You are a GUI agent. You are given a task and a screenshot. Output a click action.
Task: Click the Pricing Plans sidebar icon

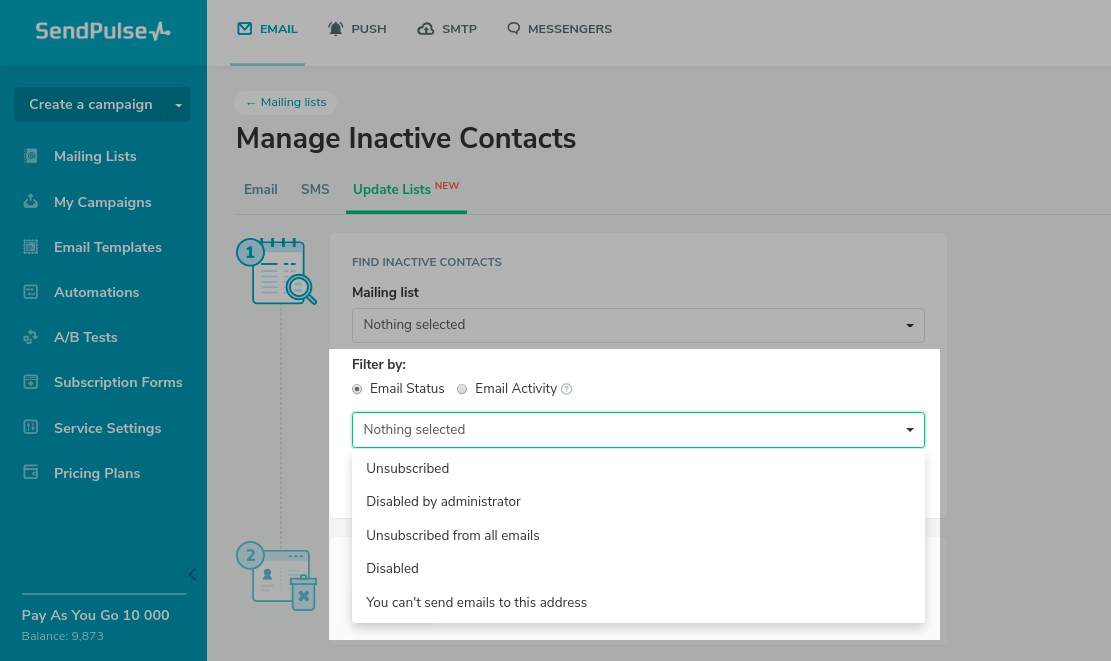pos(31,473)
